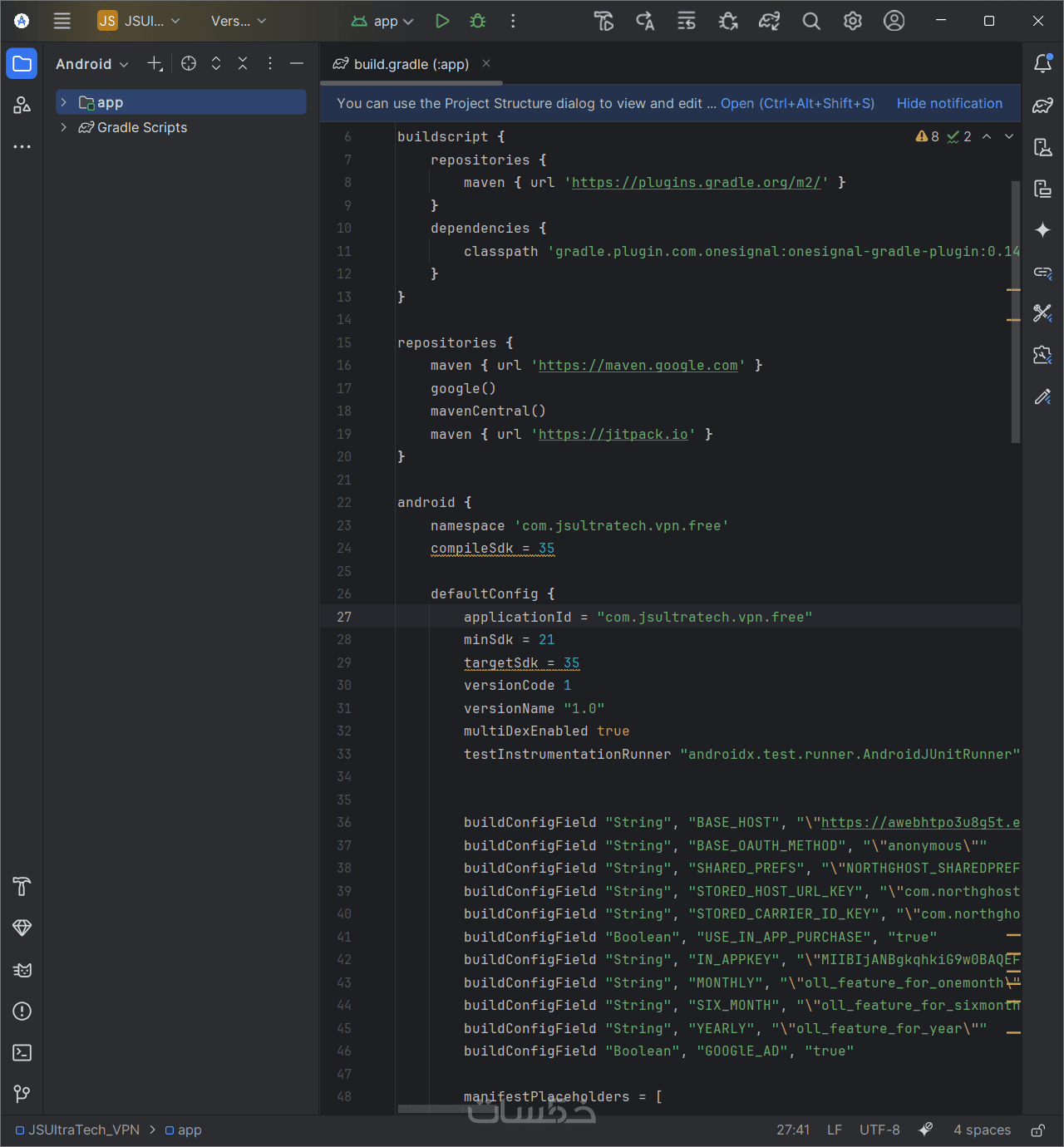The height and width of the screenshot is (1147, 1064).
Task: Expand the app module tree node
Action: click(x=63, y=102)
